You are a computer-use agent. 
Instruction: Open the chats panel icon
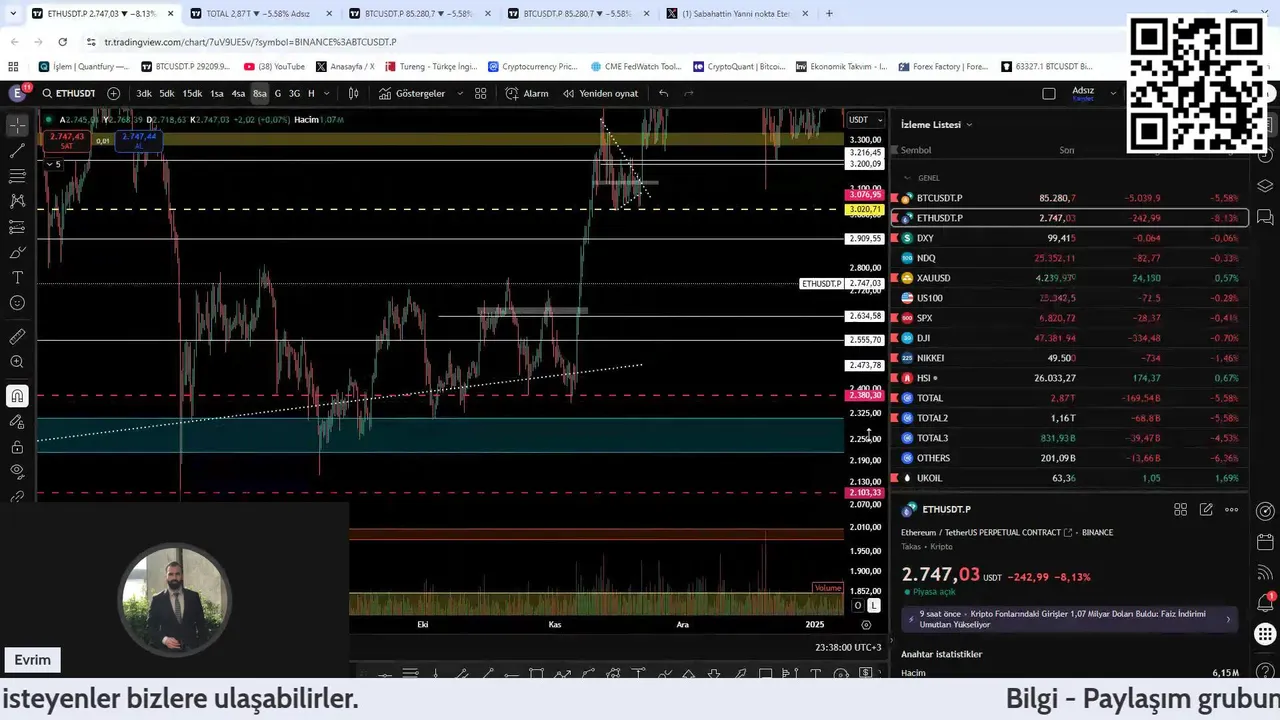pos(1265,217)
